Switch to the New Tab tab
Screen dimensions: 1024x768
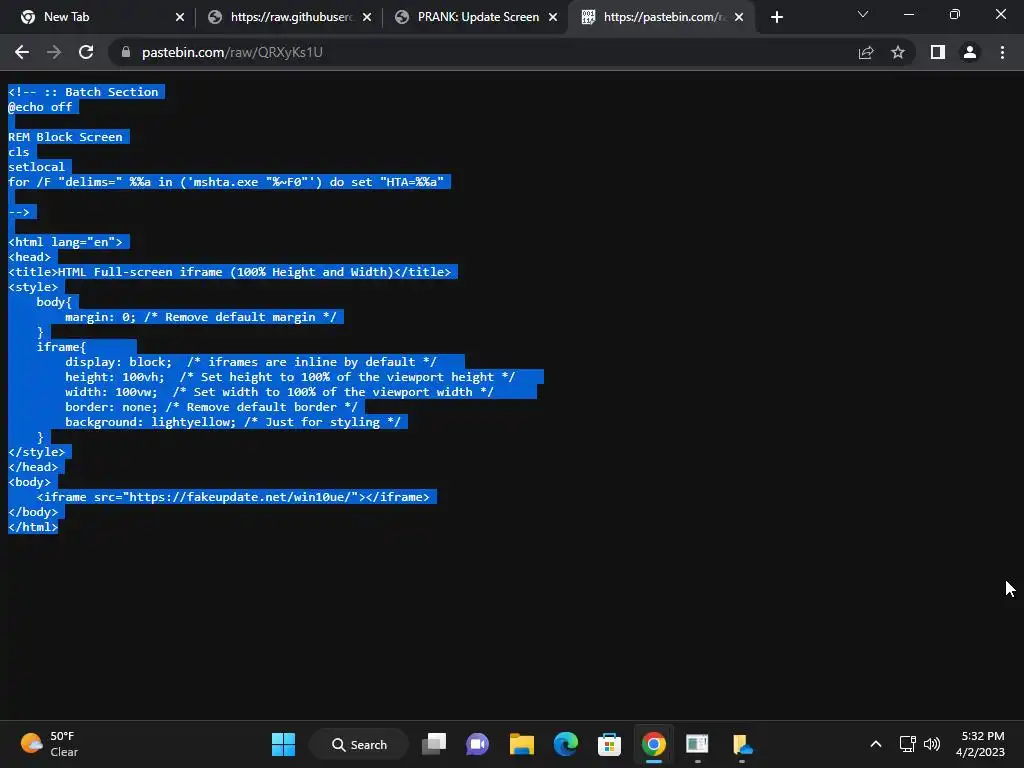98,17
